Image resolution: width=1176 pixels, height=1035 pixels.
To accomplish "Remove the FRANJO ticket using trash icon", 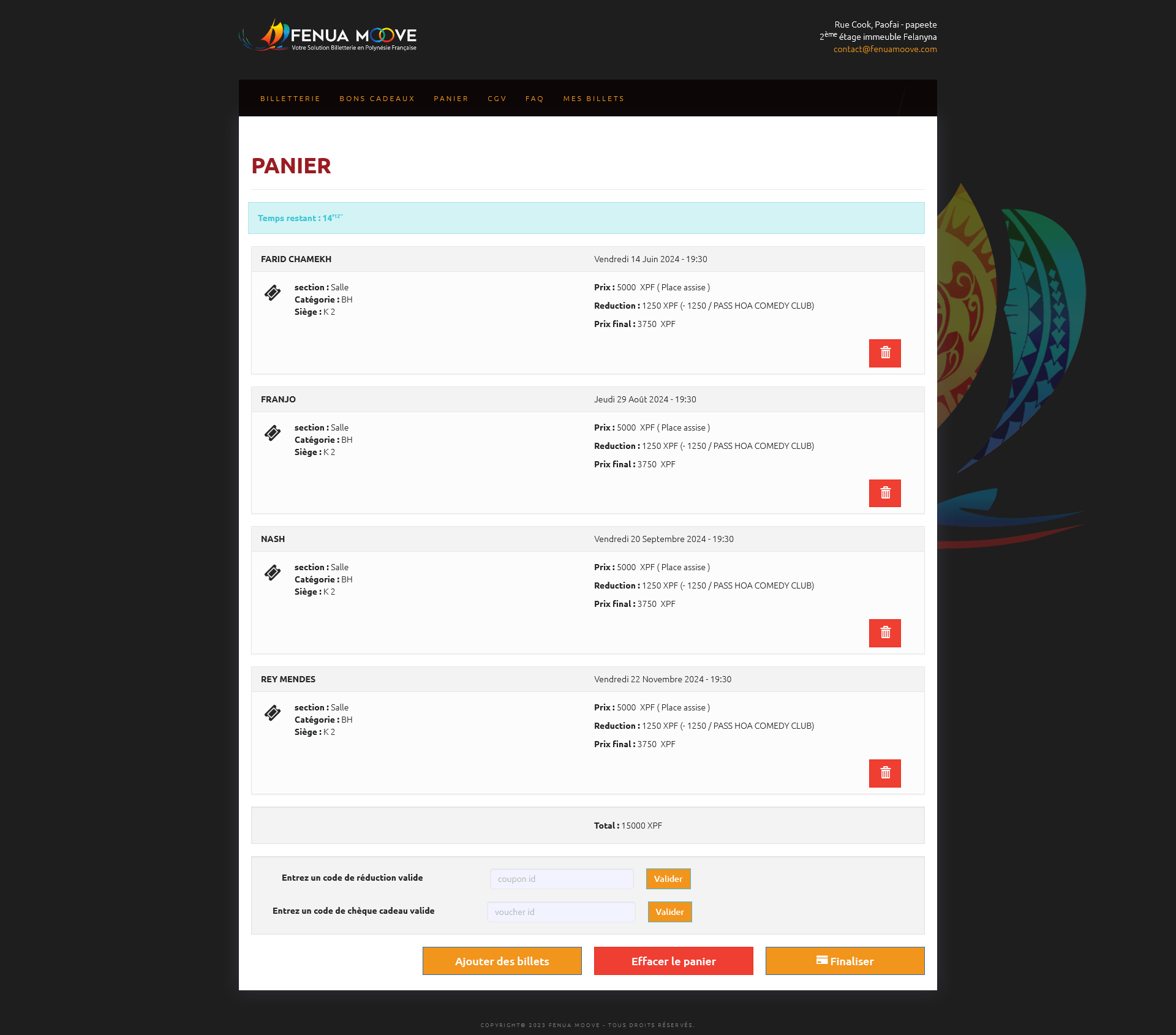I will click(884, 493).
